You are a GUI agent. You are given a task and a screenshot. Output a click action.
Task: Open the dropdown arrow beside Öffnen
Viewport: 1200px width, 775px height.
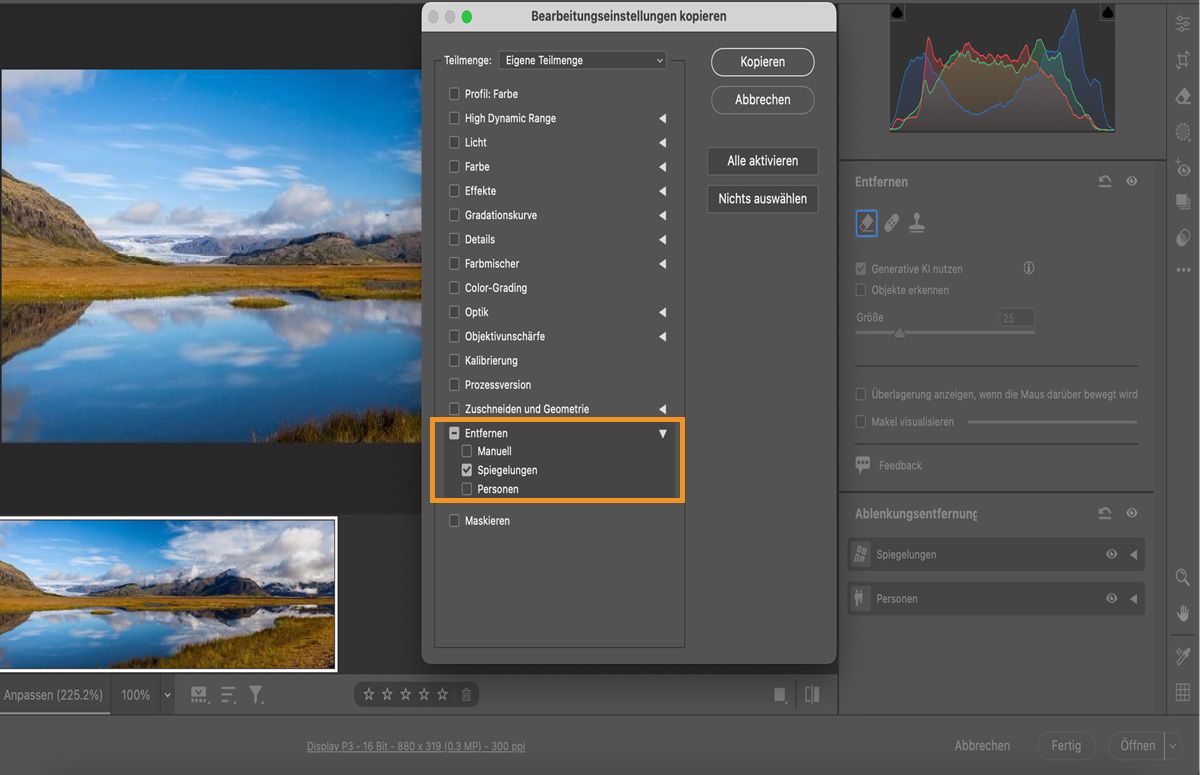coord(1173,746)
